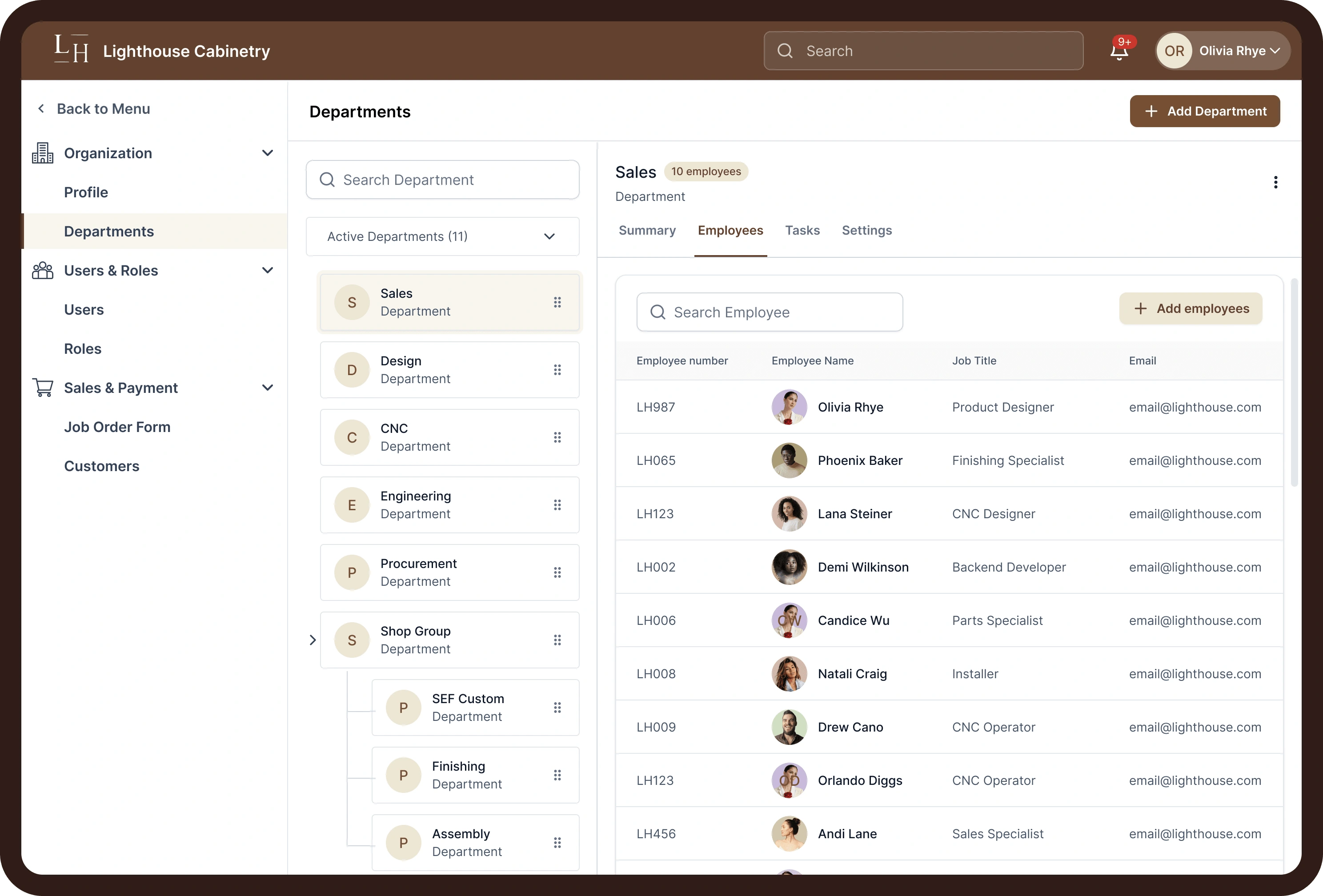
Task: Click the Olivia Rhye user avatar thumbnail
Action: 789,407
